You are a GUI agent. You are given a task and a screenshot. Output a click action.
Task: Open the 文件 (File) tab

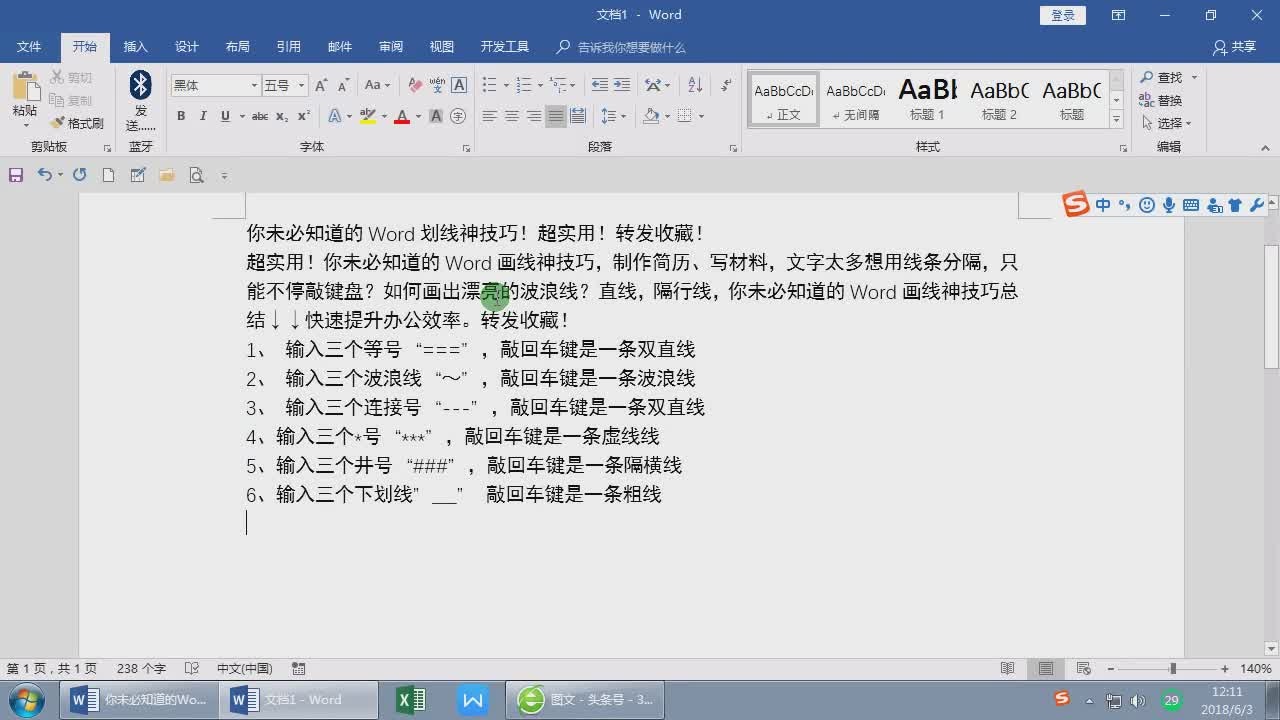click(x=29, y=47)
